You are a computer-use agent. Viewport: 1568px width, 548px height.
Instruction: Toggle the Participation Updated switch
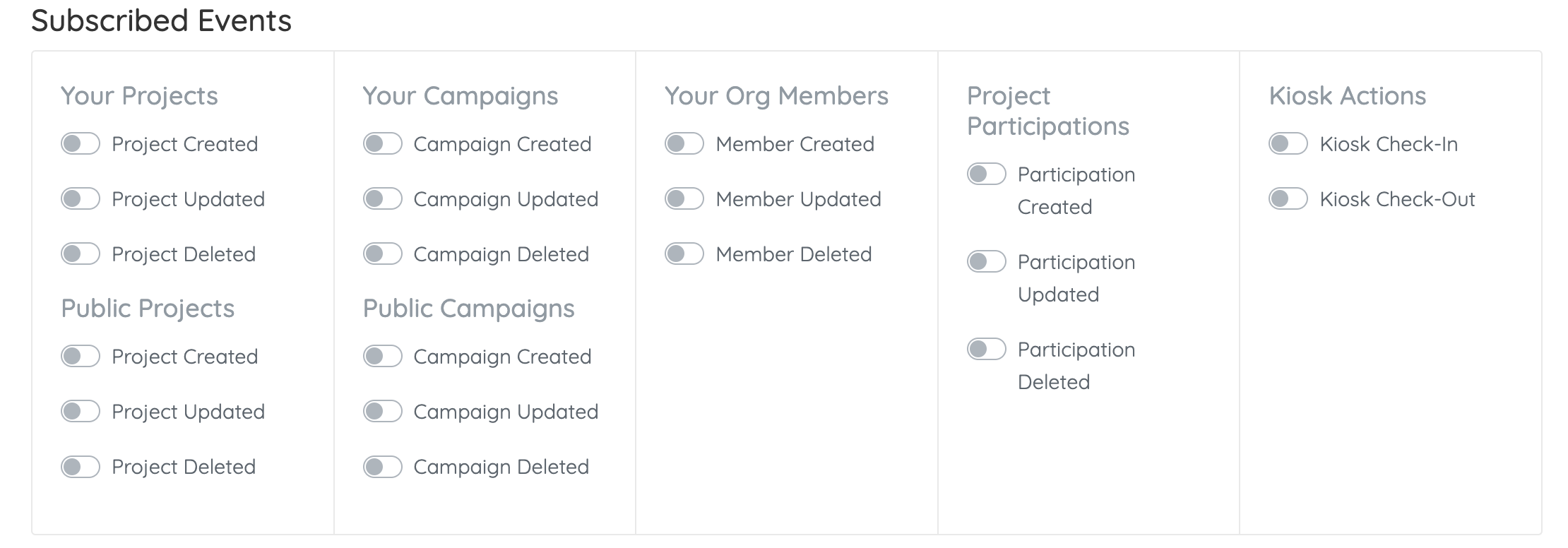point(987,262)
